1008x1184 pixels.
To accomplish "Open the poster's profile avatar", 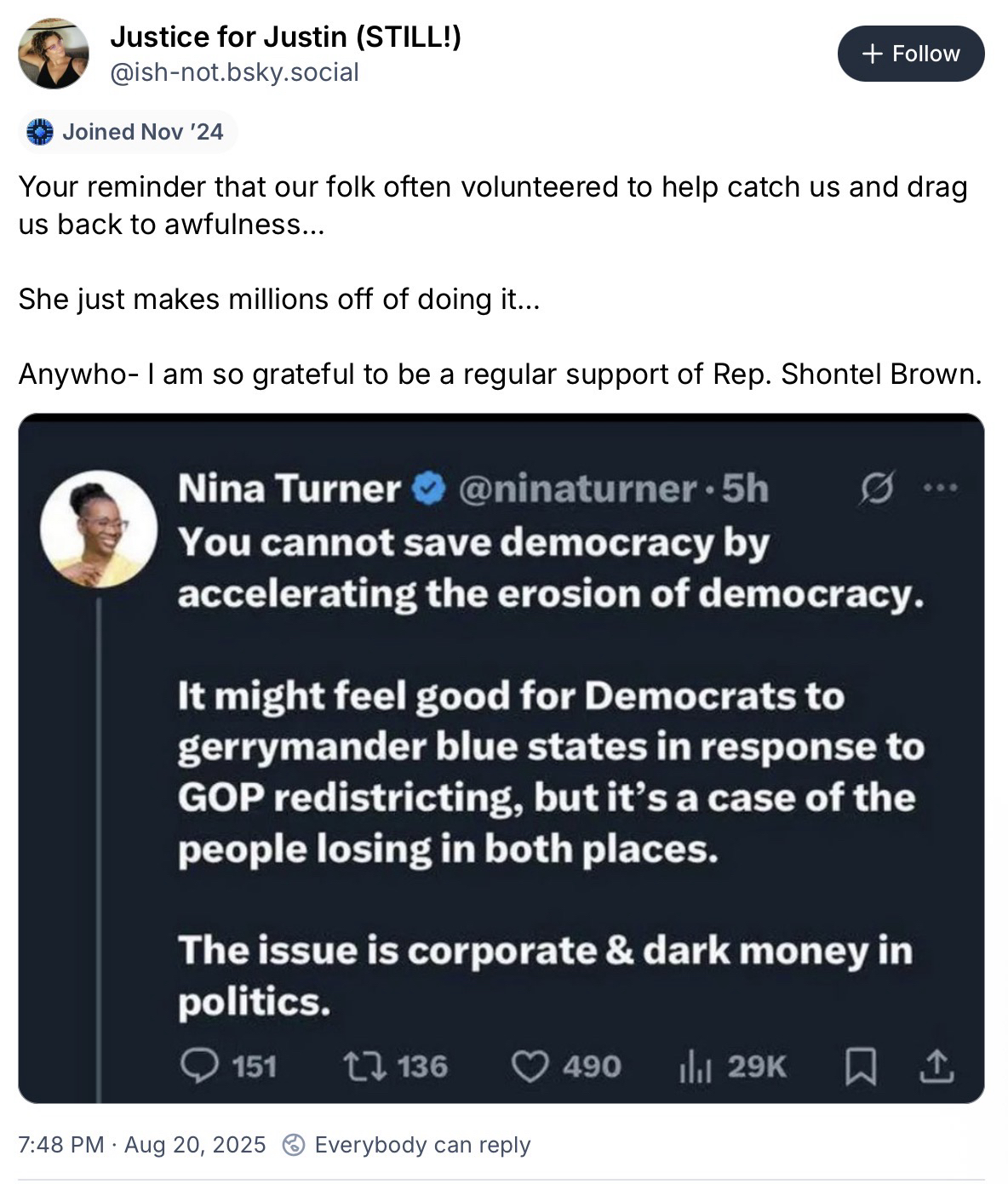I will (54, 54).
